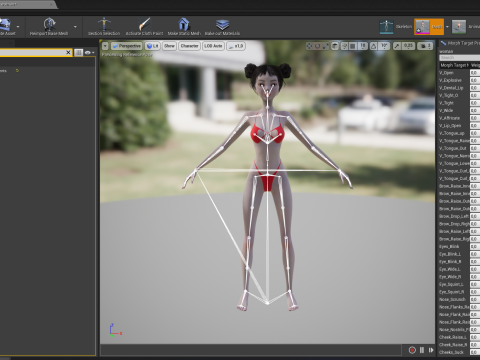The width and height of the screenshot is (480, 360).
Task: Click the Morph Target panel wrench icon
Action: pyautogui.click(x=443, y=43)
